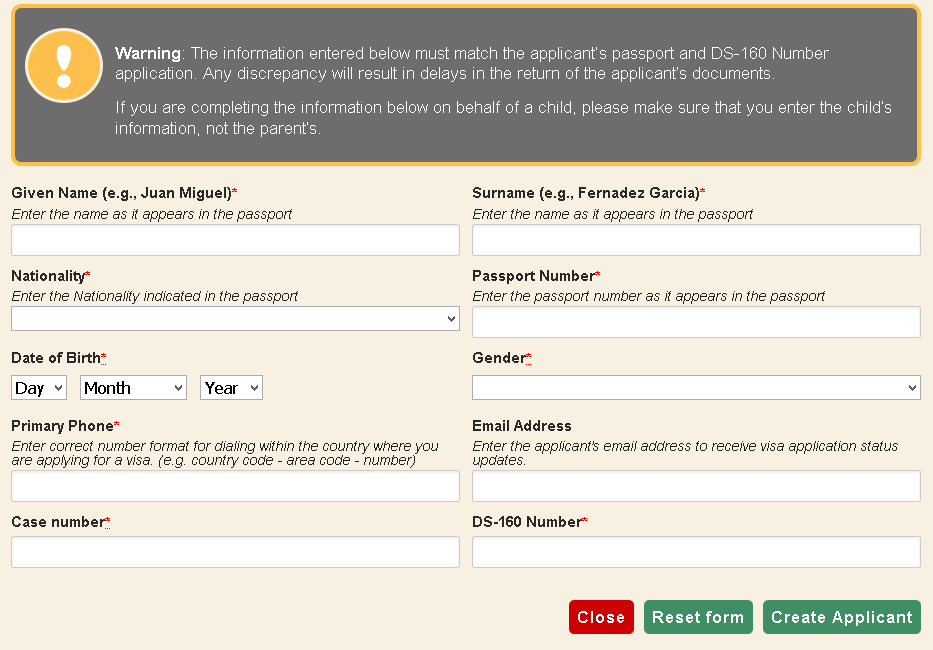Expand the Day of birth dropdown

point(39,388)
